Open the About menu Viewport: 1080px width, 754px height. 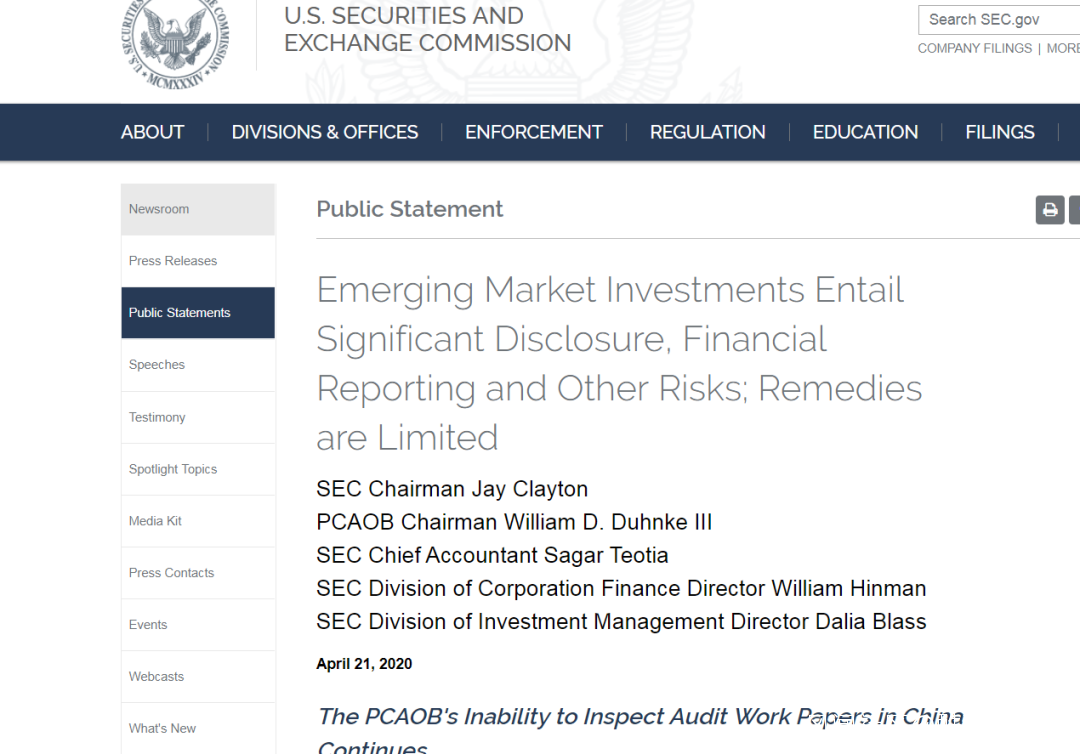[152, 132]
